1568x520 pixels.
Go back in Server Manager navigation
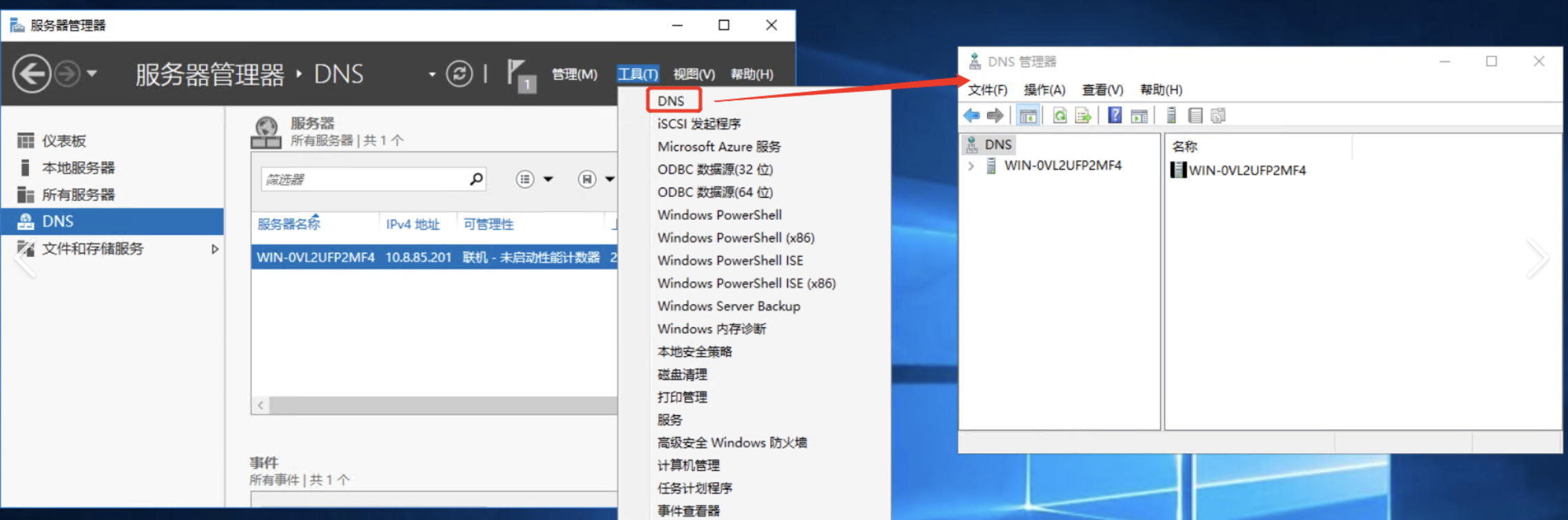(x=32, y=74)
